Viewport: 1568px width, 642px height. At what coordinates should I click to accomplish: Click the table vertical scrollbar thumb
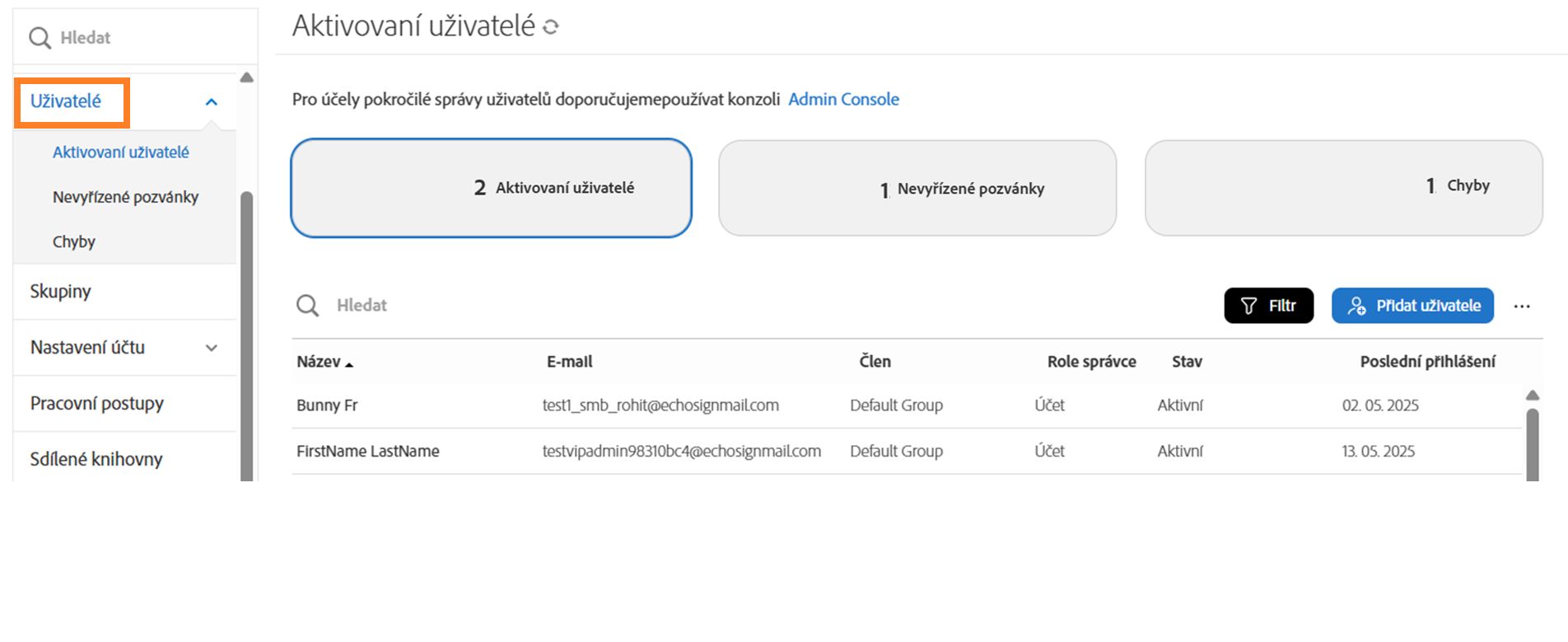click(x=1533, y=445)
